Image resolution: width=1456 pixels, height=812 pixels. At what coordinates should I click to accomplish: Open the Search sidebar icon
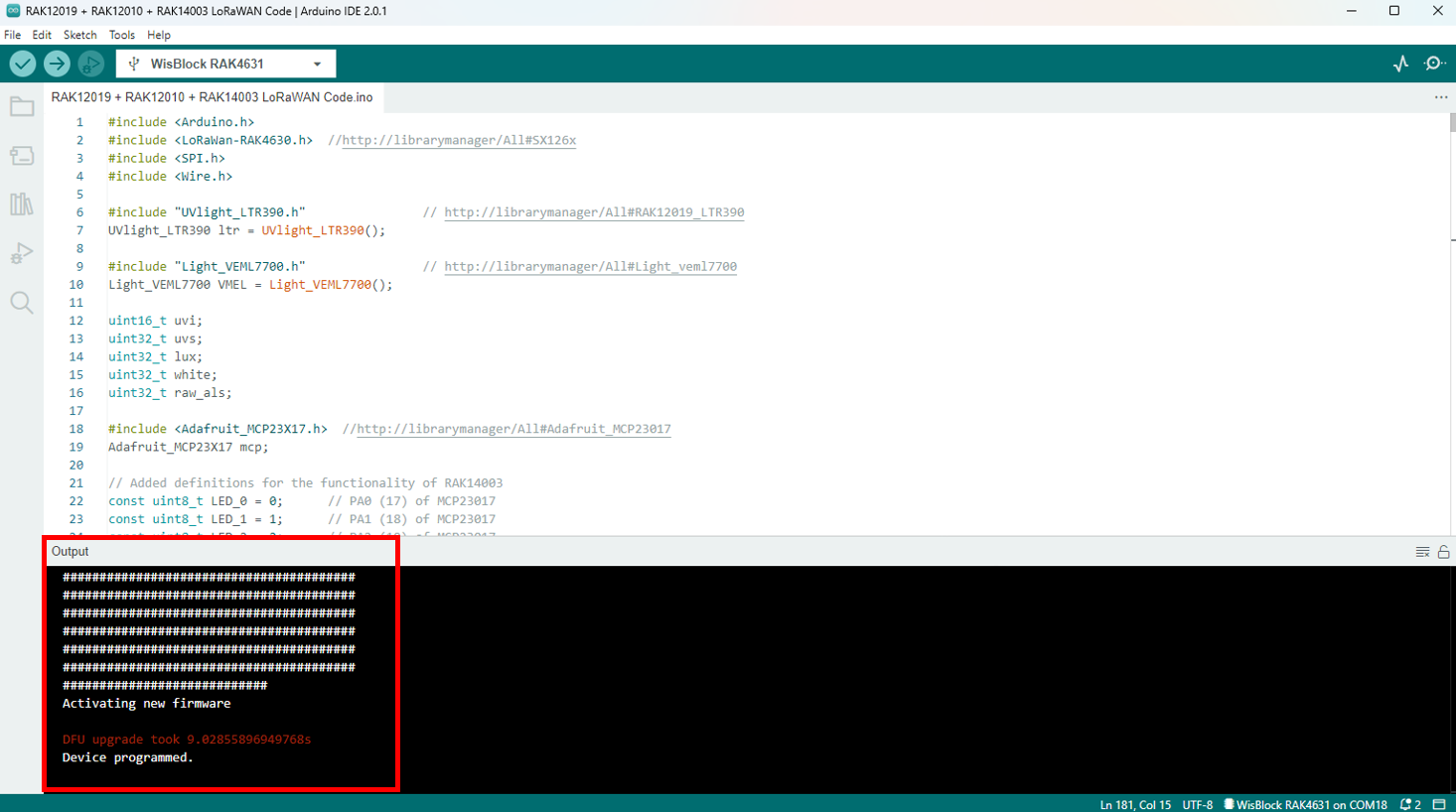[x=22, y=303]
